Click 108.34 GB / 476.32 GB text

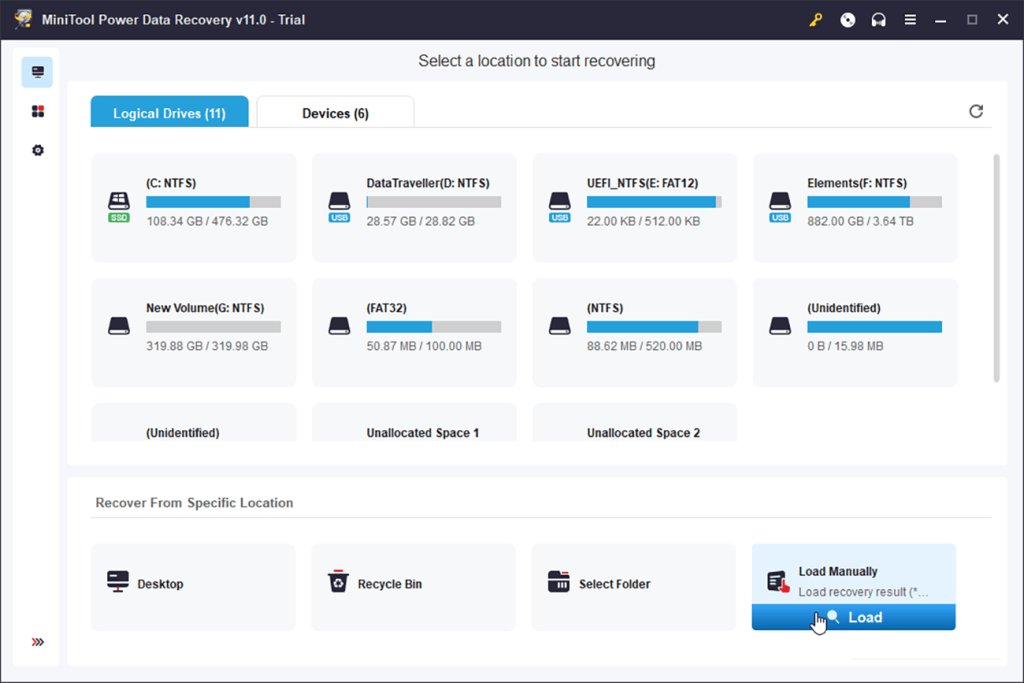tap(207, 221)
